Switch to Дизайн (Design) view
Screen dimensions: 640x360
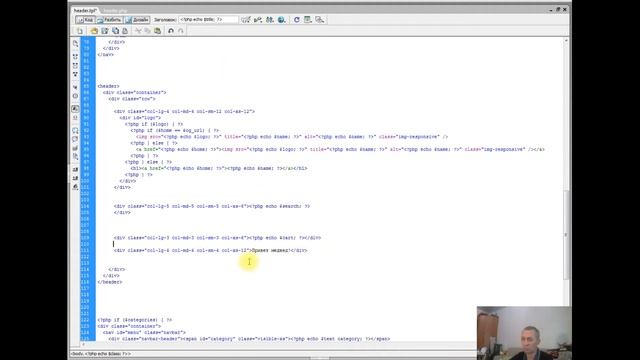[x=137, y=20]
